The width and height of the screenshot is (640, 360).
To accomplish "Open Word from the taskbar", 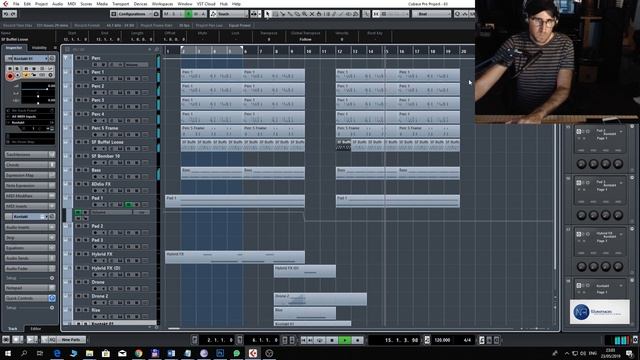I will 171,353.
